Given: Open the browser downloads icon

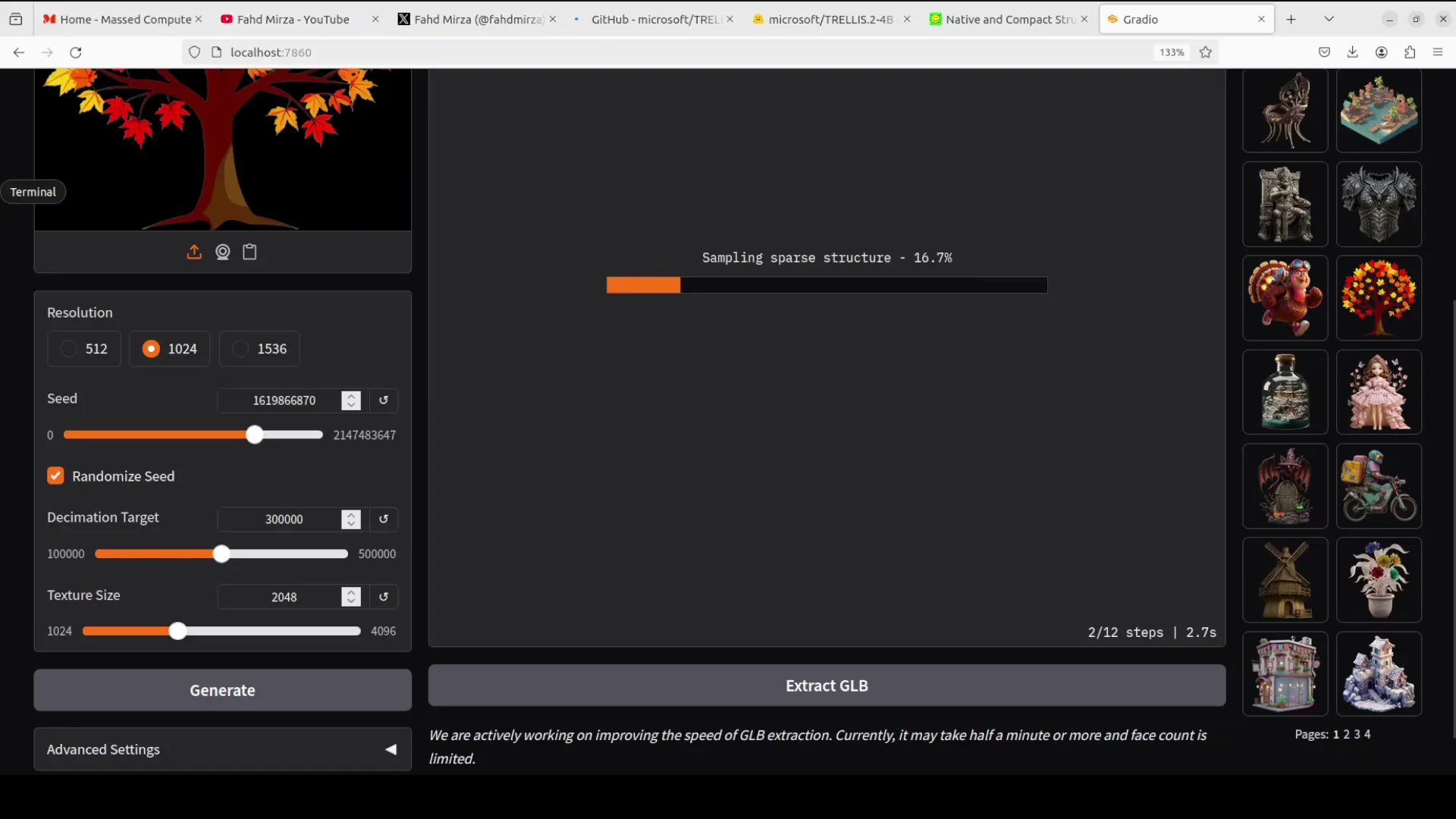Looking at the screenshot, I should click(x=1352, y=52).
